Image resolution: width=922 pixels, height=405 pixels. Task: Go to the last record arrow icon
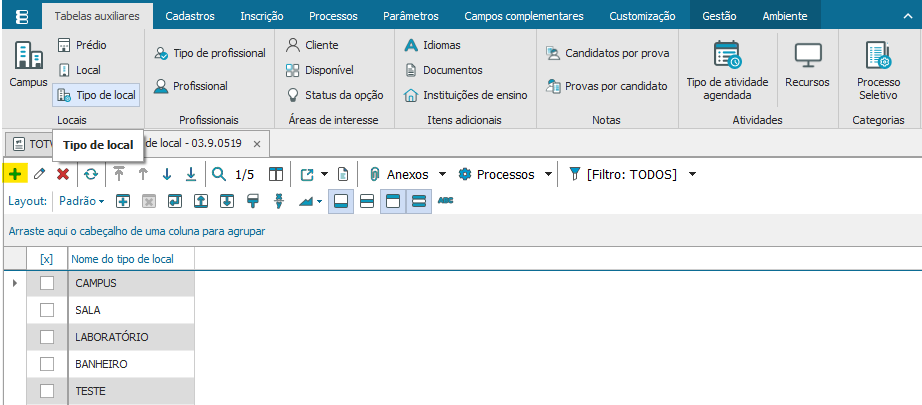(191, 175)
